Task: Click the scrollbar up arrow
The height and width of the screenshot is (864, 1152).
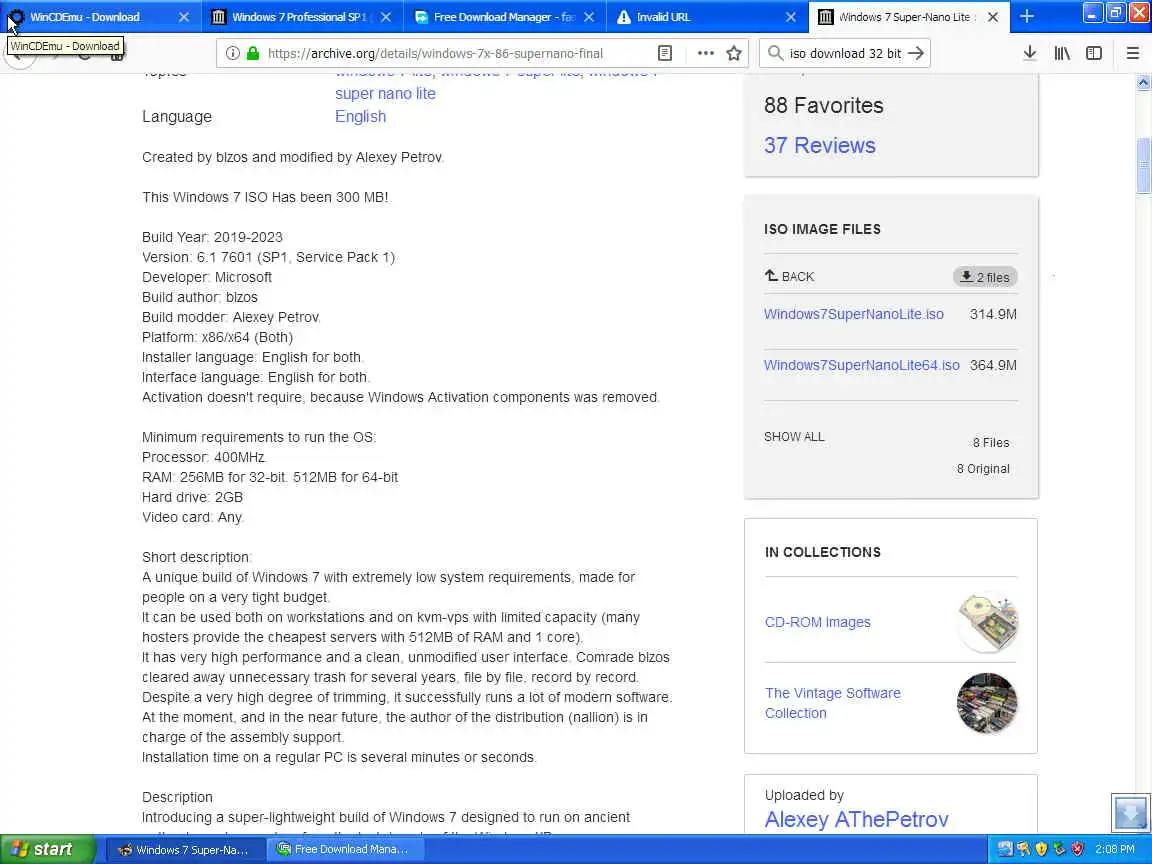Action: (1143, 82)
